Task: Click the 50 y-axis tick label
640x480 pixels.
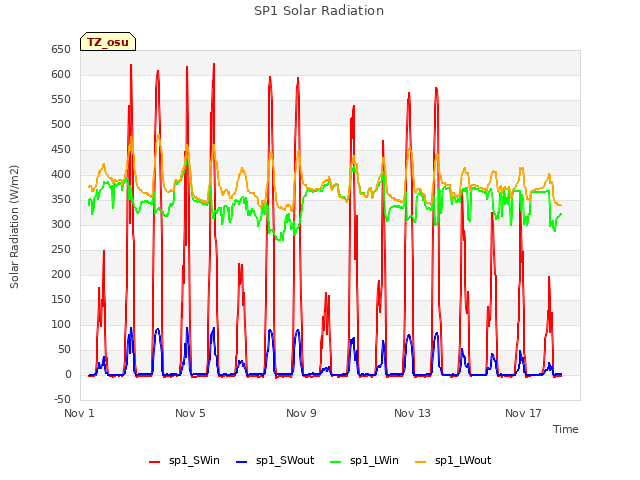Action: [64, 349]
